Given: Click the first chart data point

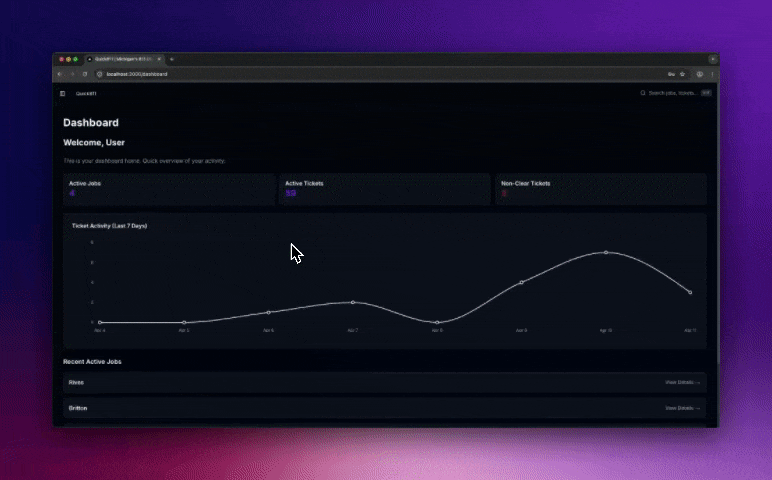Looking at the screenshot, I should 100,322.
